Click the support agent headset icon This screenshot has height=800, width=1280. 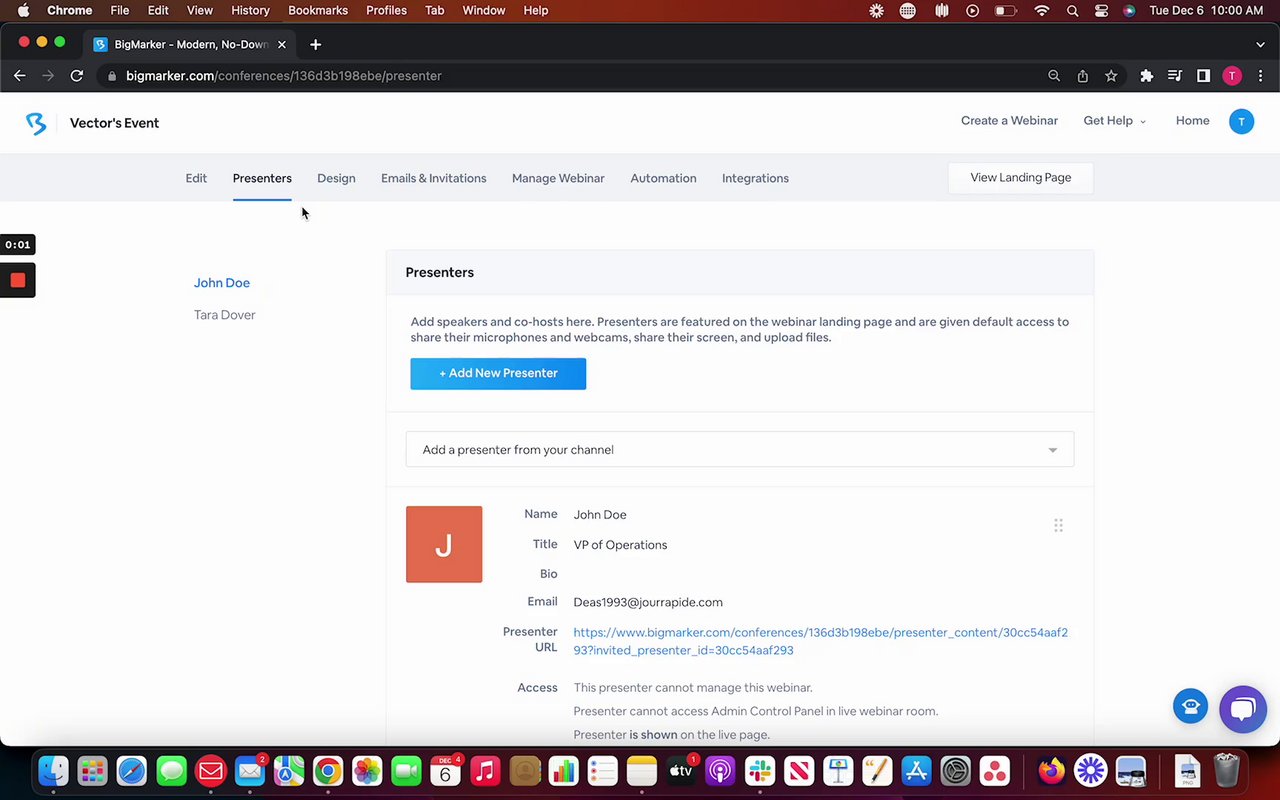[1190, 707]
